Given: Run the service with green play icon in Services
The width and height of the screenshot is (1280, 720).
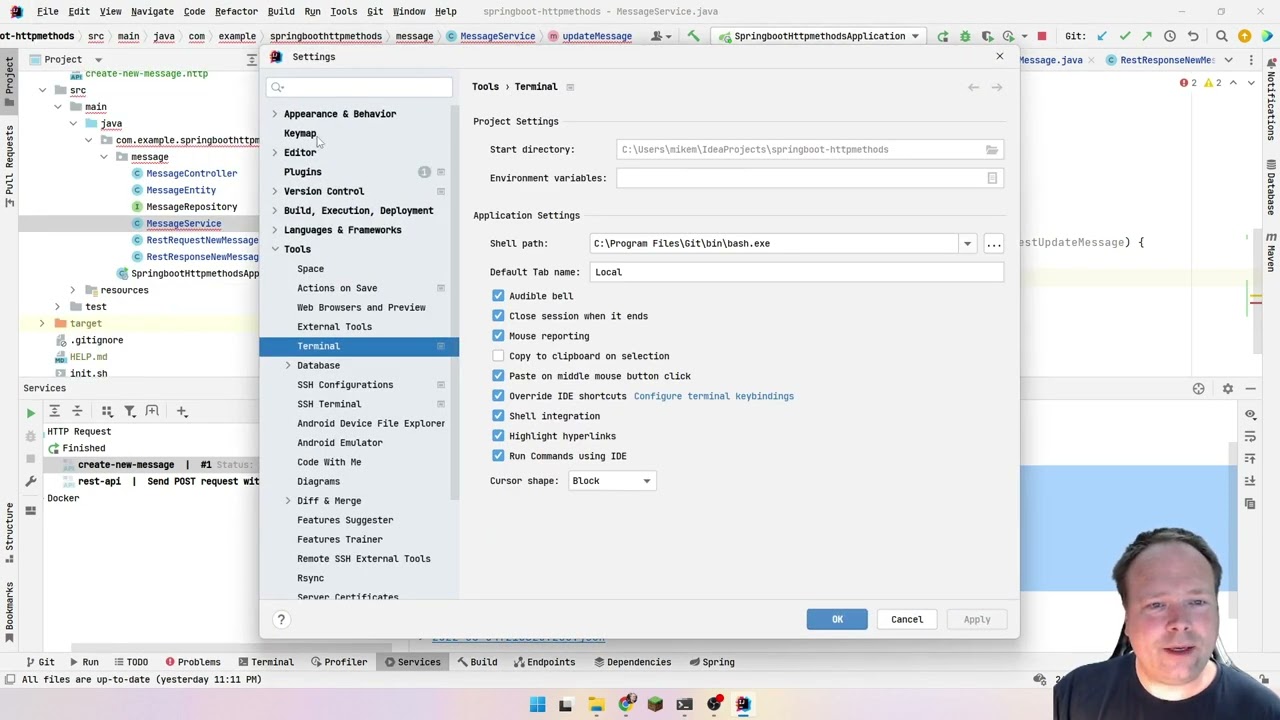Looking at the screenshot, I should [x=30, y=412].
